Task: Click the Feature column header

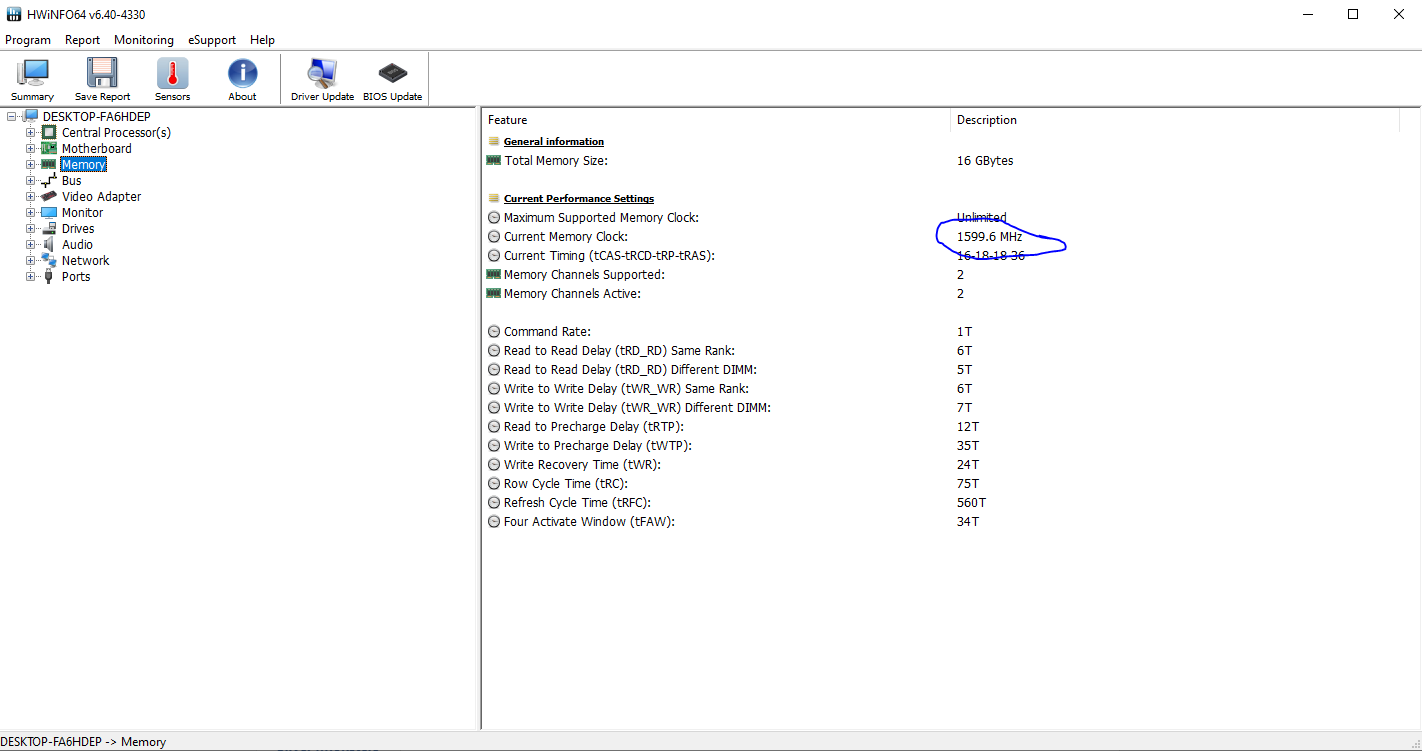Action: coord(716,120)
